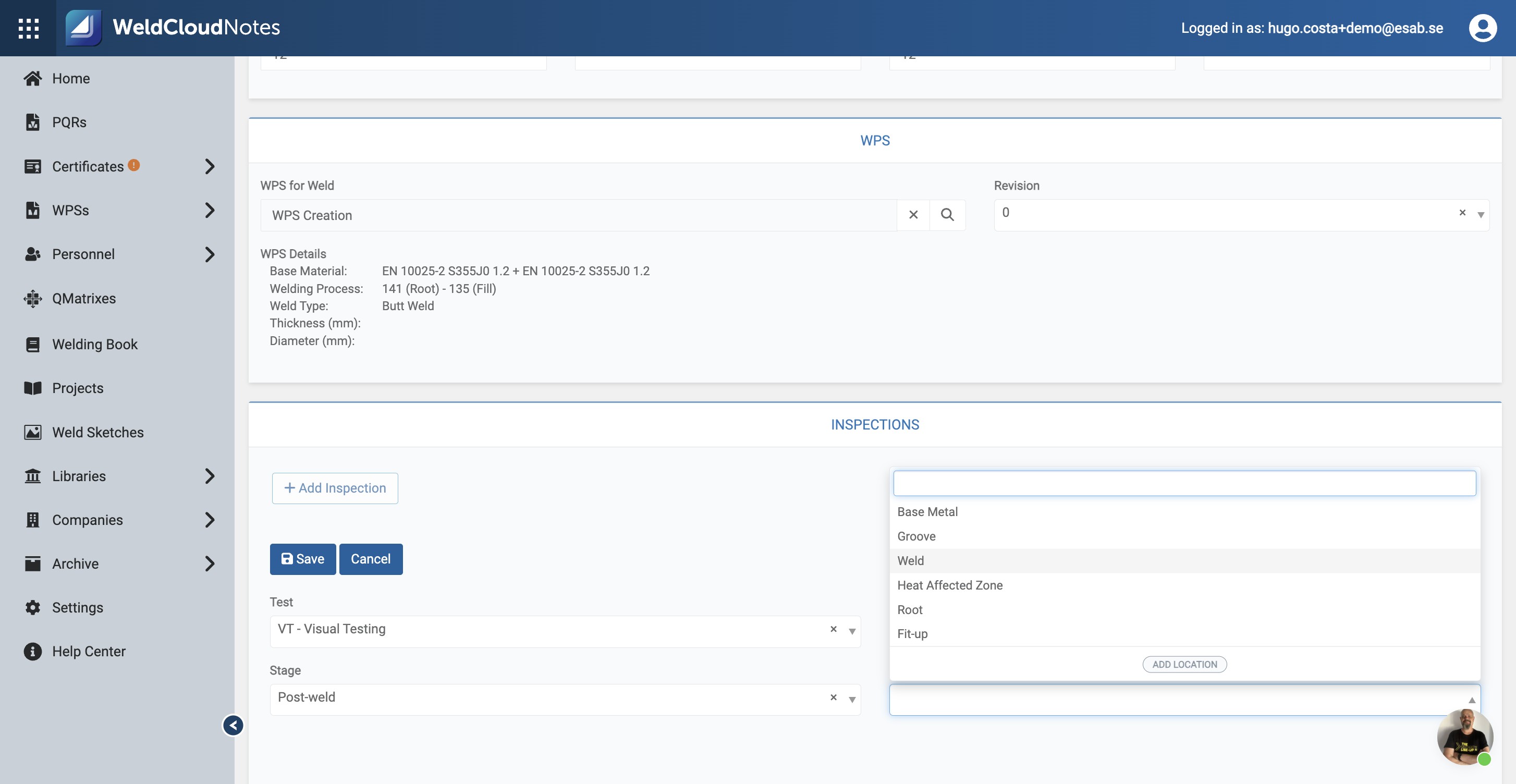Select Weld location option
1516x784 pixels.
pos(1184,561)
